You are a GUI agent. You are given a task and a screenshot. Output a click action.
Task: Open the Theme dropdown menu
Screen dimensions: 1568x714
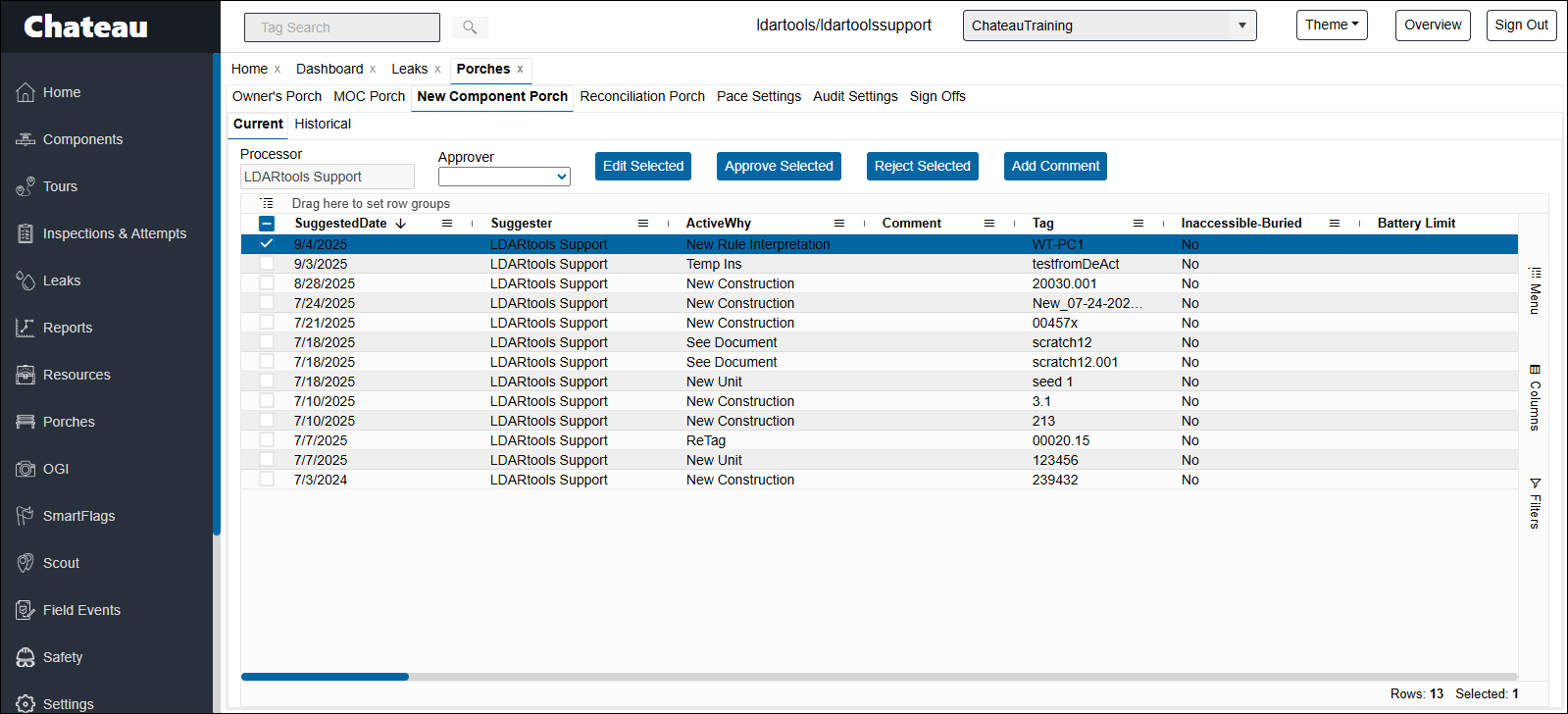1331,25
